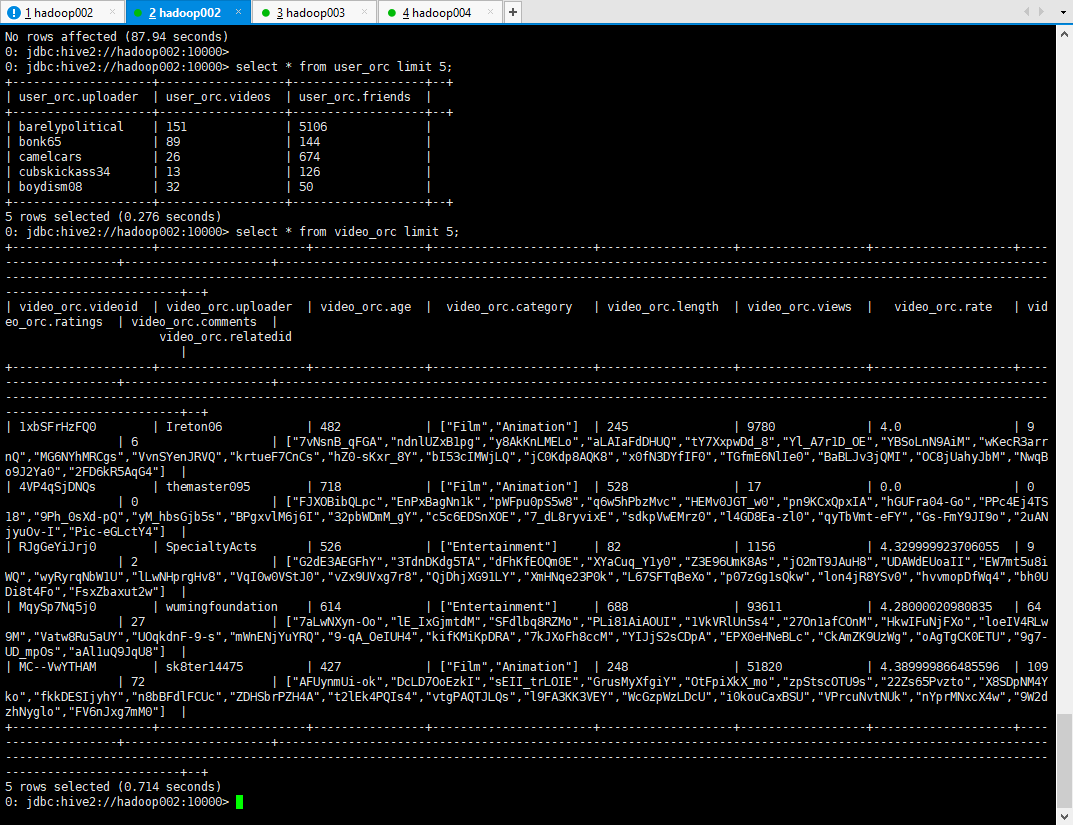The image size is (1073, 825).
Task: Close the 2 hadoop002 tab
Action: 238,12
